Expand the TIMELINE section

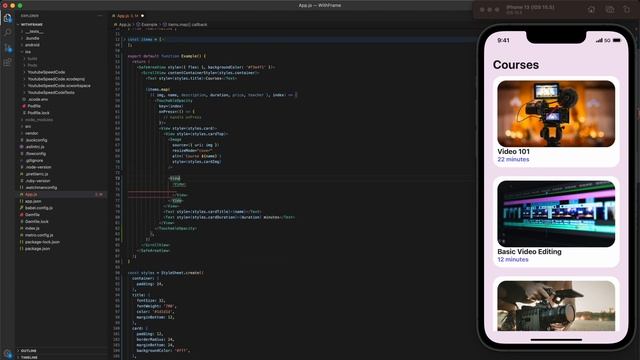tap(28, 357)
